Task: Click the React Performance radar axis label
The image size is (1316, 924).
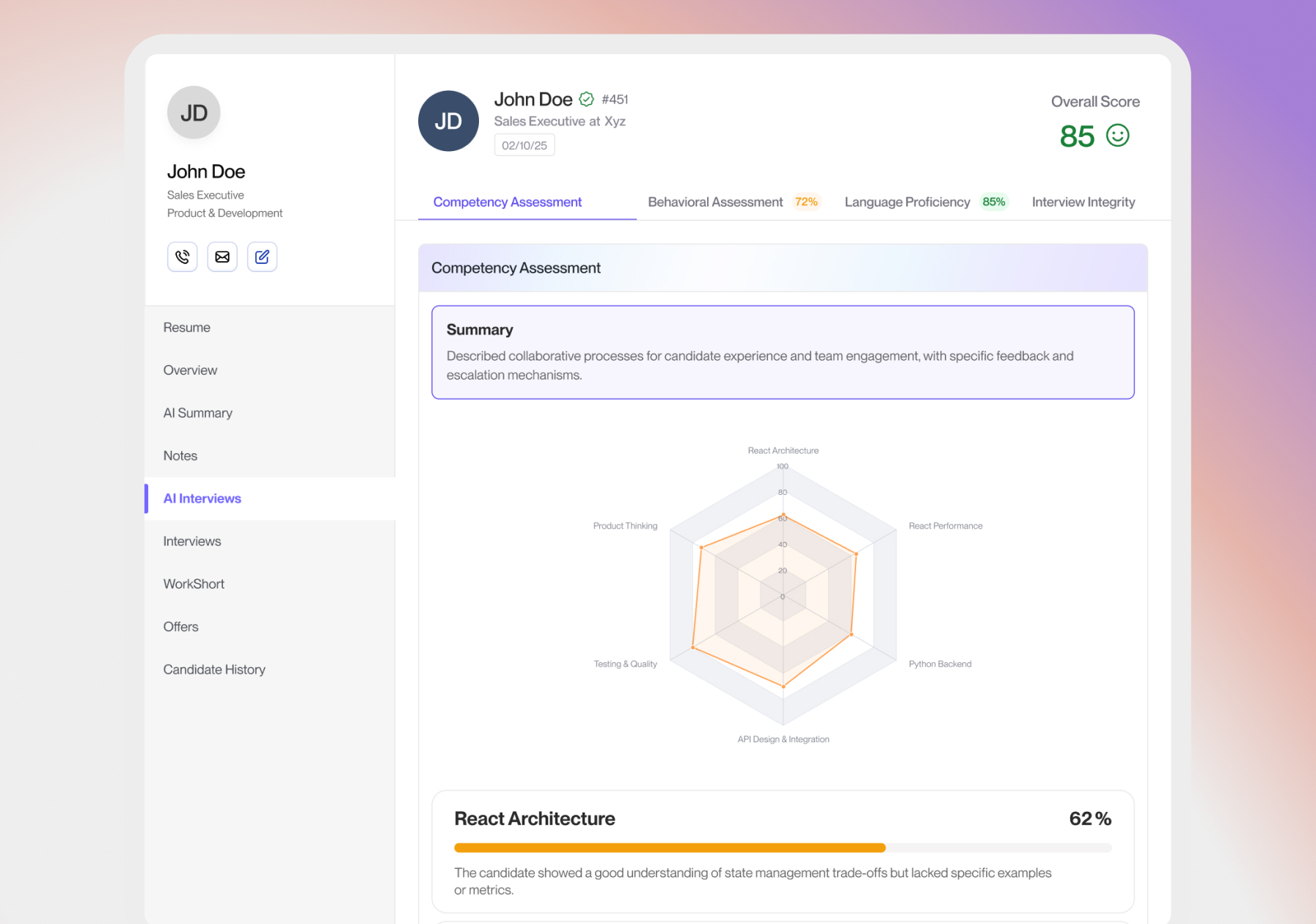Action: (946, 526)
